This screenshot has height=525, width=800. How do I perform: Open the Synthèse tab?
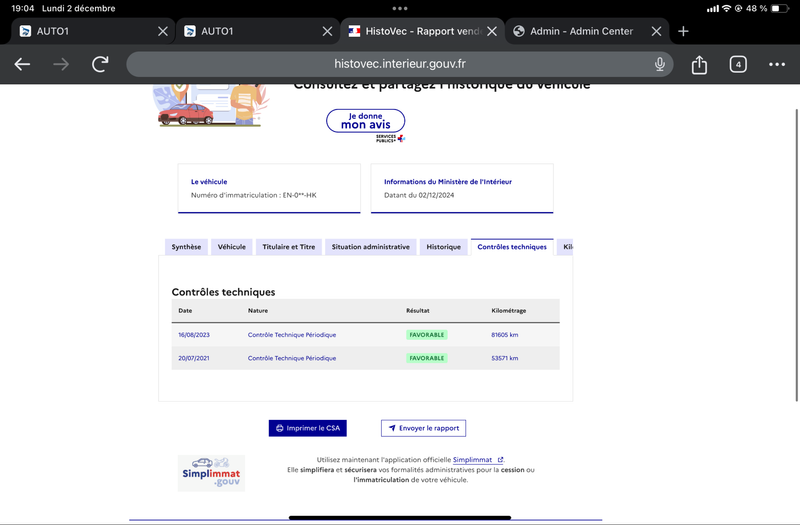click(186, 247)
